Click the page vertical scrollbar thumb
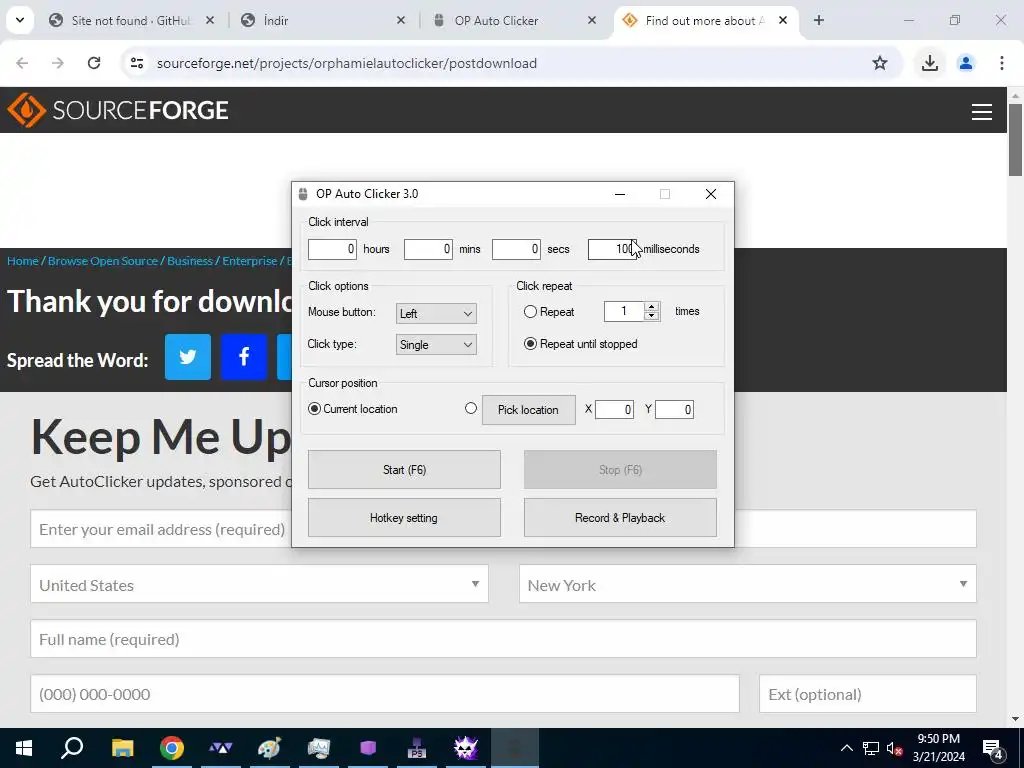The width and height of the screenshot is (1024, 768). pyautogui.click(x=1015, y=139)
